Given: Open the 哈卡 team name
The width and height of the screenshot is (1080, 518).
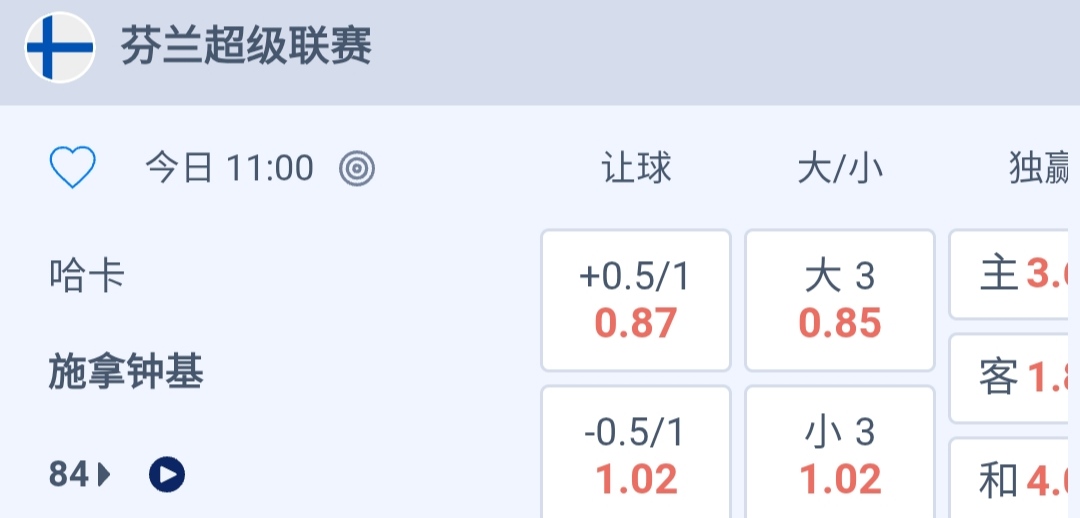Looking at the screenshot, I should click(x=87, y=275).
